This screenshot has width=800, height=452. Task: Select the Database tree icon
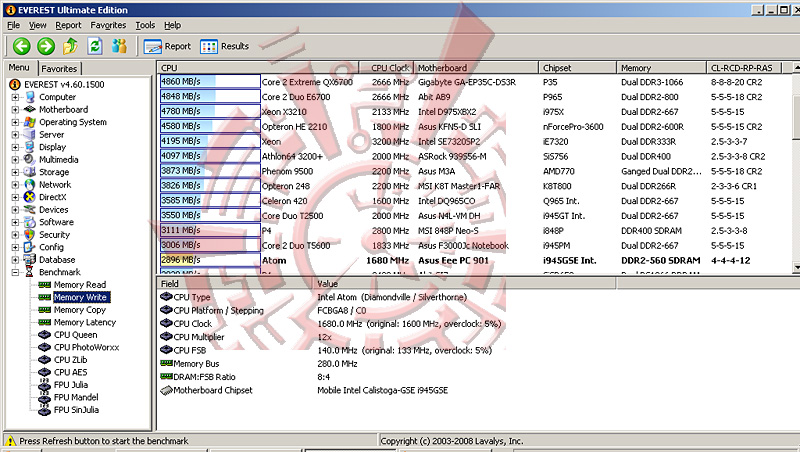click(x=30, y=260)
